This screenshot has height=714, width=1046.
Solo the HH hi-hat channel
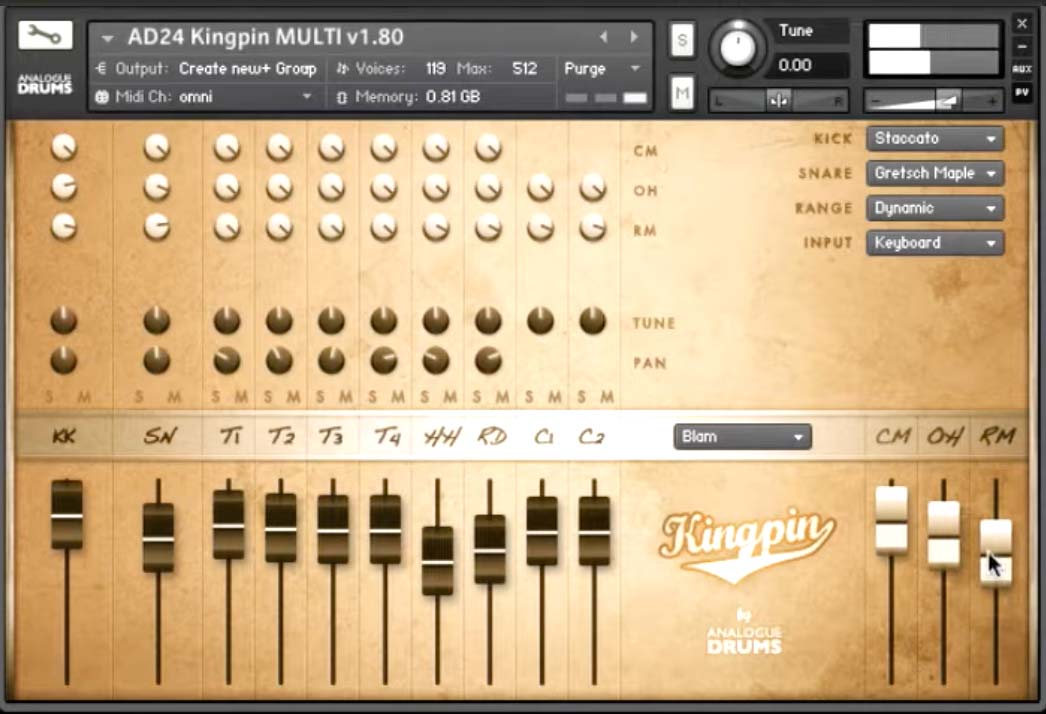[425, 397]
